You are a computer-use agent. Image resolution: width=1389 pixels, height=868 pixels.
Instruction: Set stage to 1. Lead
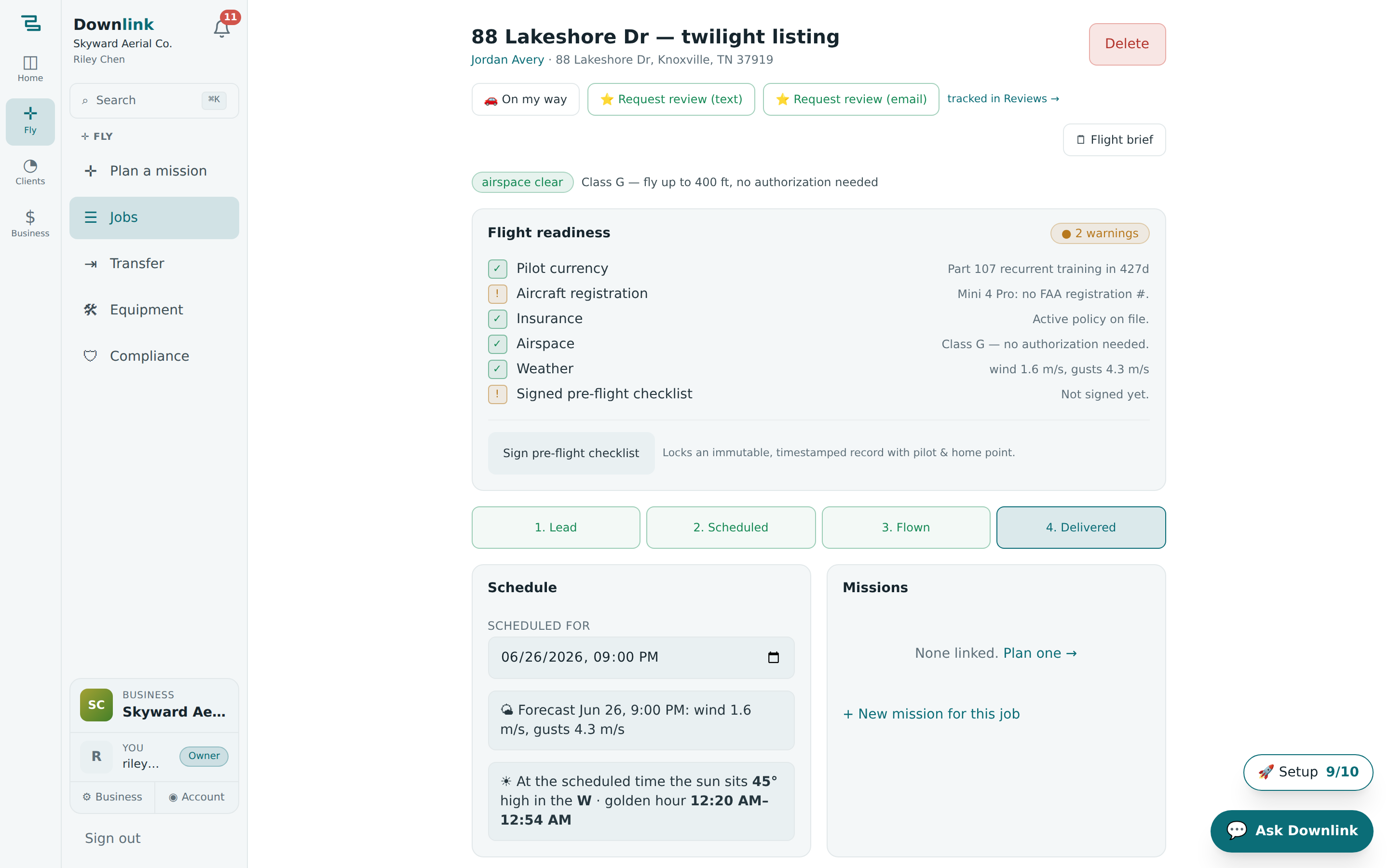pos(556,527)
